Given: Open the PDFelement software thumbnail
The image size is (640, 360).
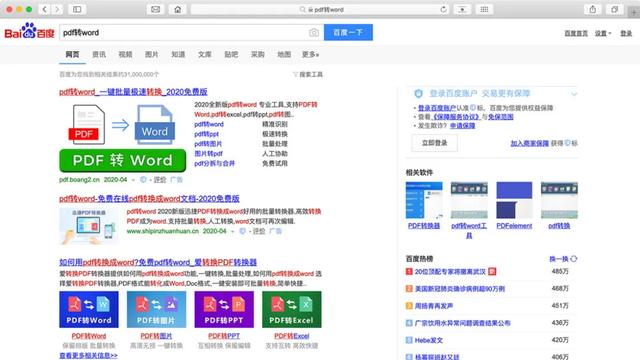Looking at the screenshot, I should coord(514,200).
